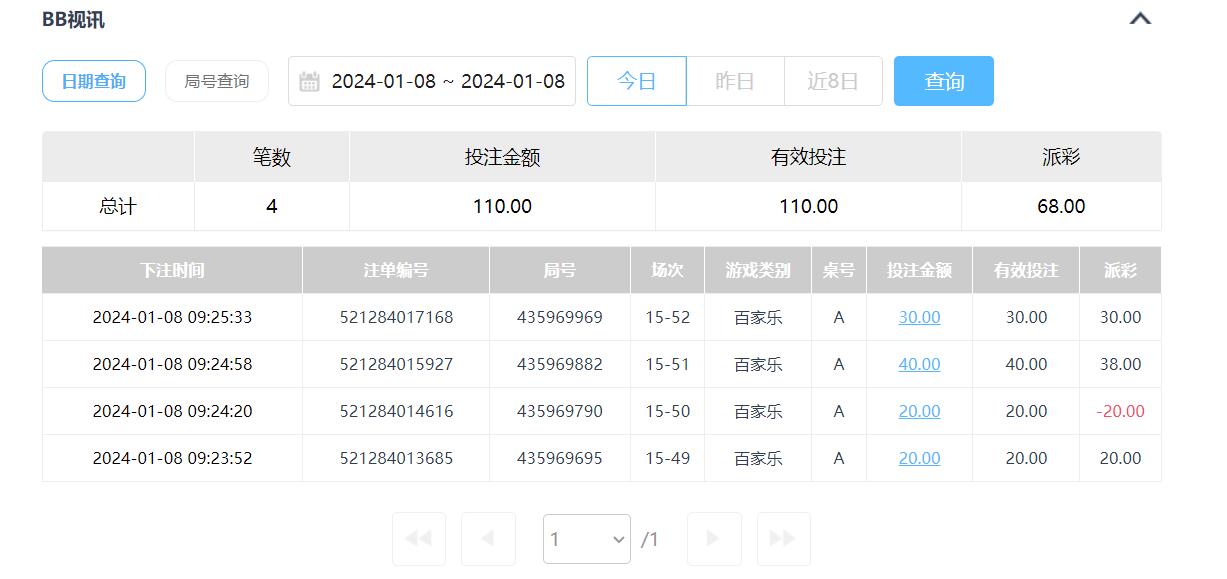Go to previous page arrow icon
This screenshot has width=1227, height=579.
coord(488,539)
